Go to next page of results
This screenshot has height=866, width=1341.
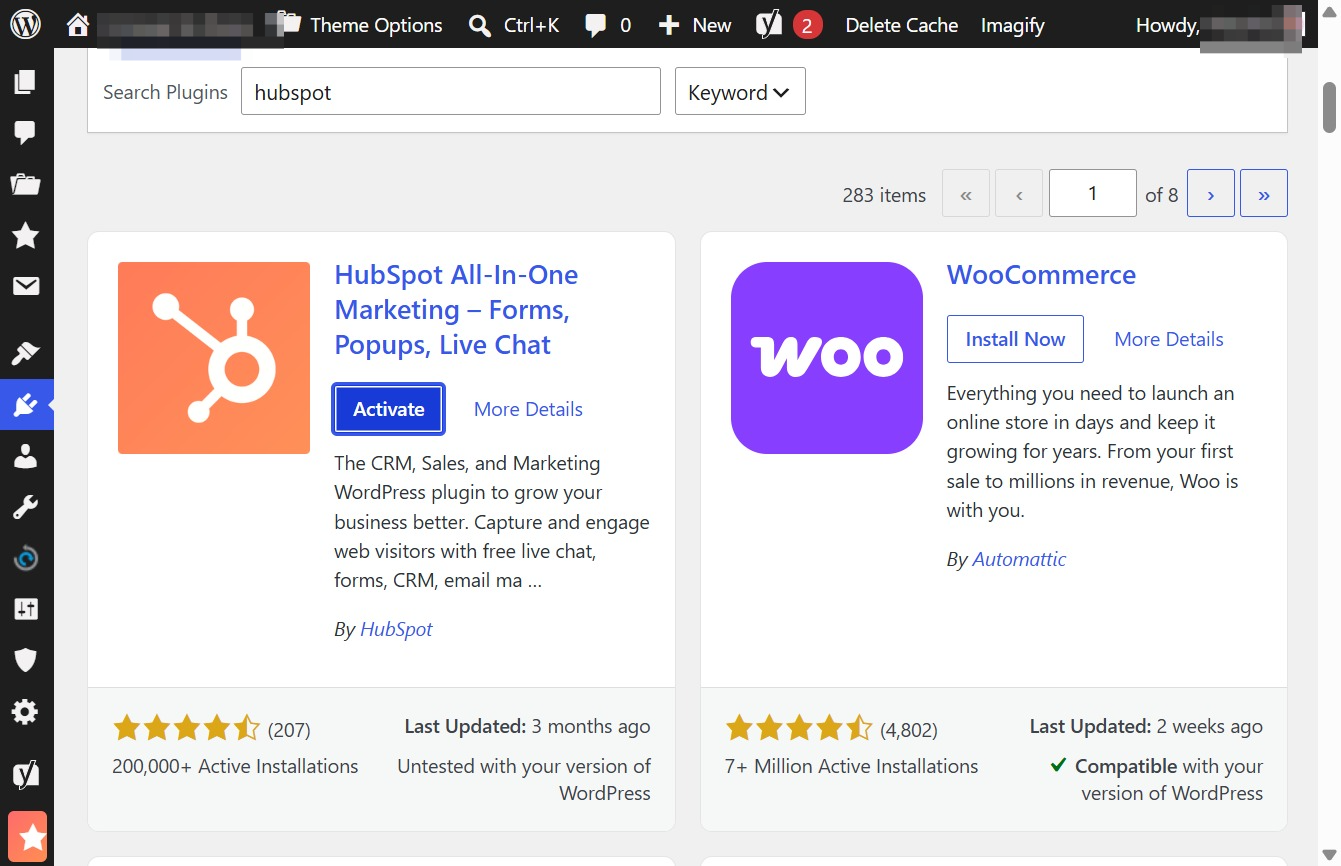click(x=1211, y=194)
